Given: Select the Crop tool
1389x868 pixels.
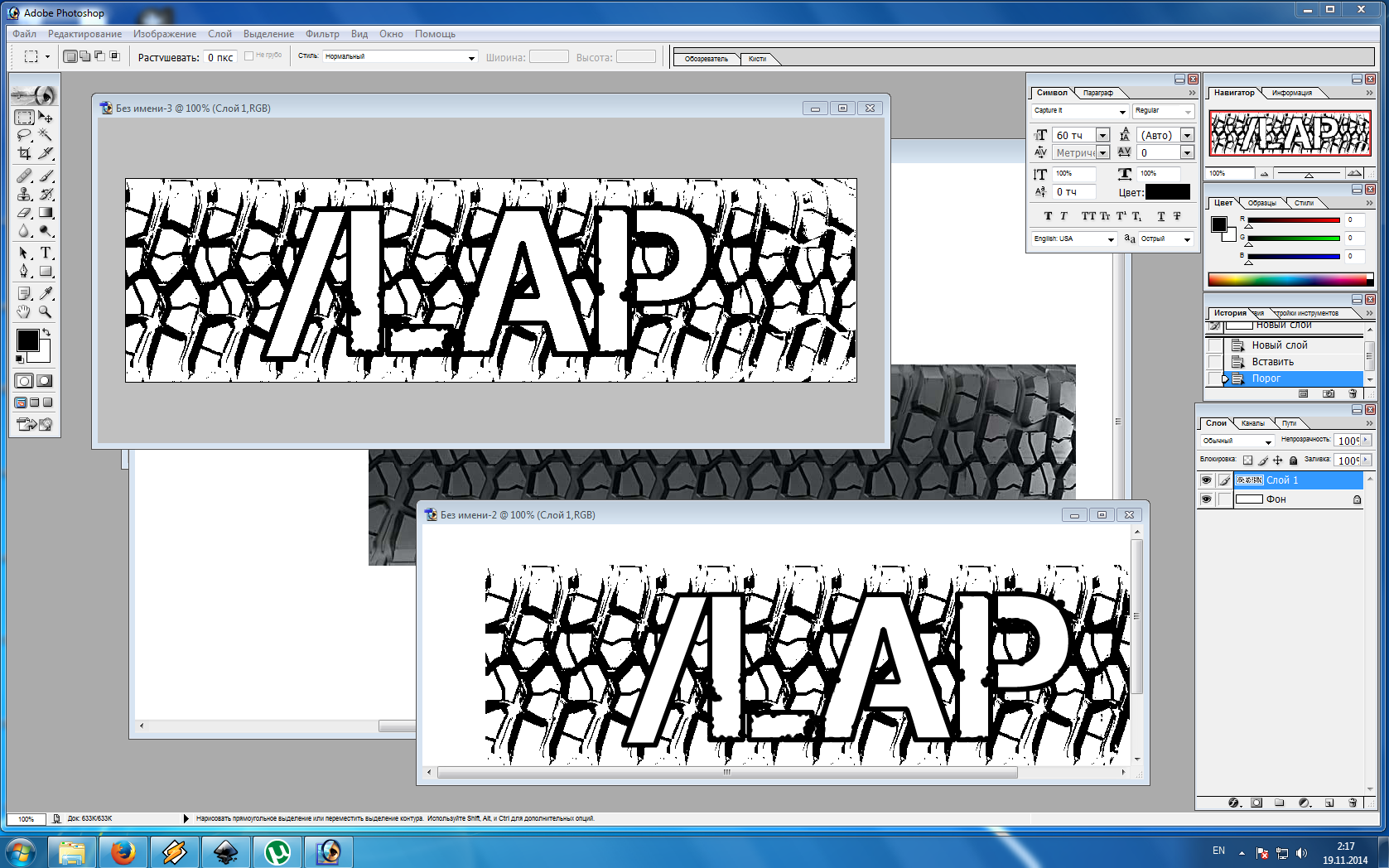Looking at the screenshot, I should tap(24, 153).
